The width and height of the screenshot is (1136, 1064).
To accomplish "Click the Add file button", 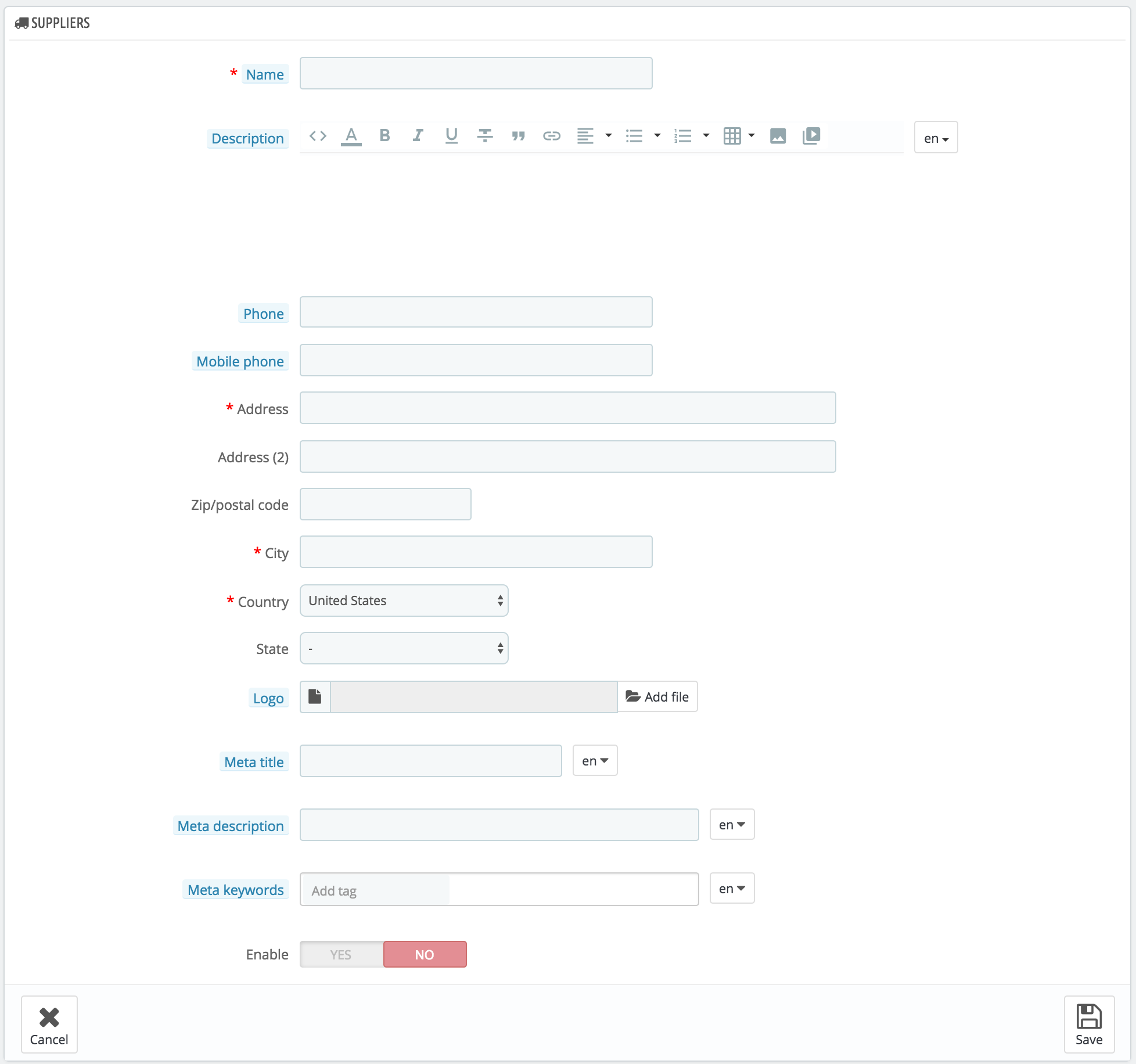I will click(x=657, y=696).
